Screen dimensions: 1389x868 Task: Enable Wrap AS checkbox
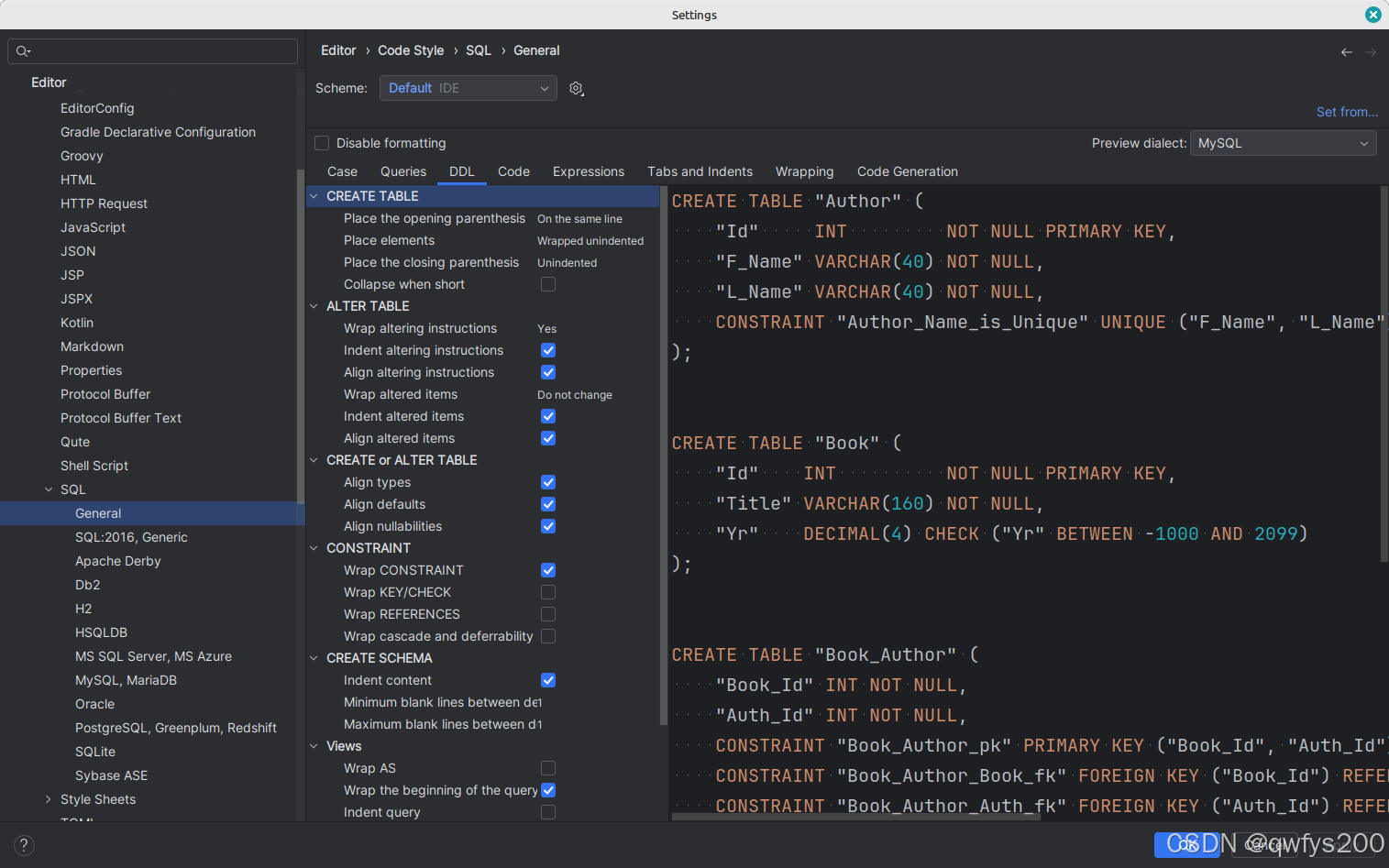click(548, 768)
